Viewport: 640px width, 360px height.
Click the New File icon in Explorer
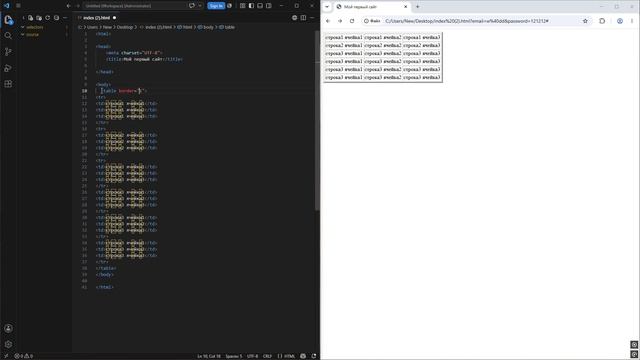click(31, 18)
